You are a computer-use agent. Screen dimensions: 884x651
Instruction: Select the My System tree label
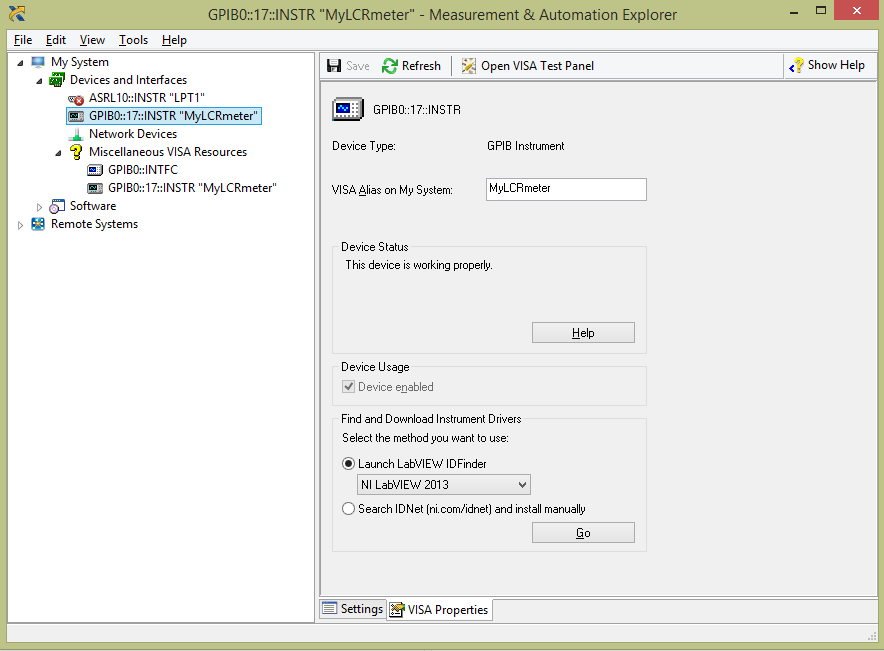[79, 62]
